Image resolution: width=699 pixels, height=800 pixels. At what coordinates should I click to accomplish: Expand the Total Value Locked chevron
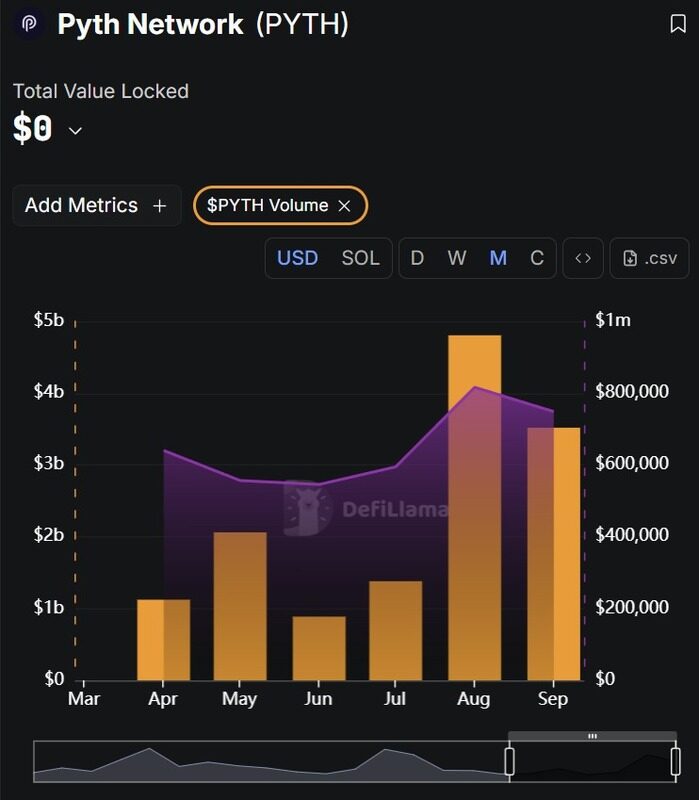coord(75,131)
